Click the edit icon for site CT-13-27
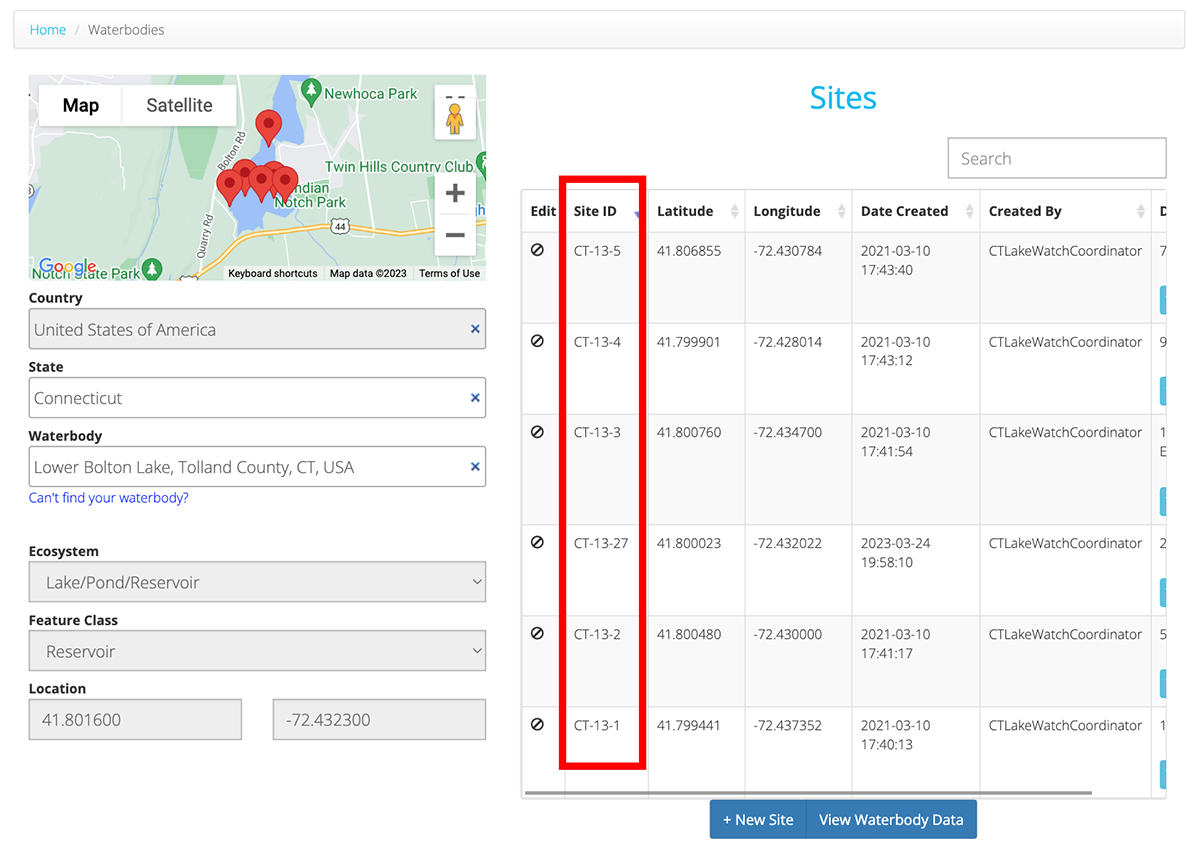The image size is (1200, 858). pos(538,543)
